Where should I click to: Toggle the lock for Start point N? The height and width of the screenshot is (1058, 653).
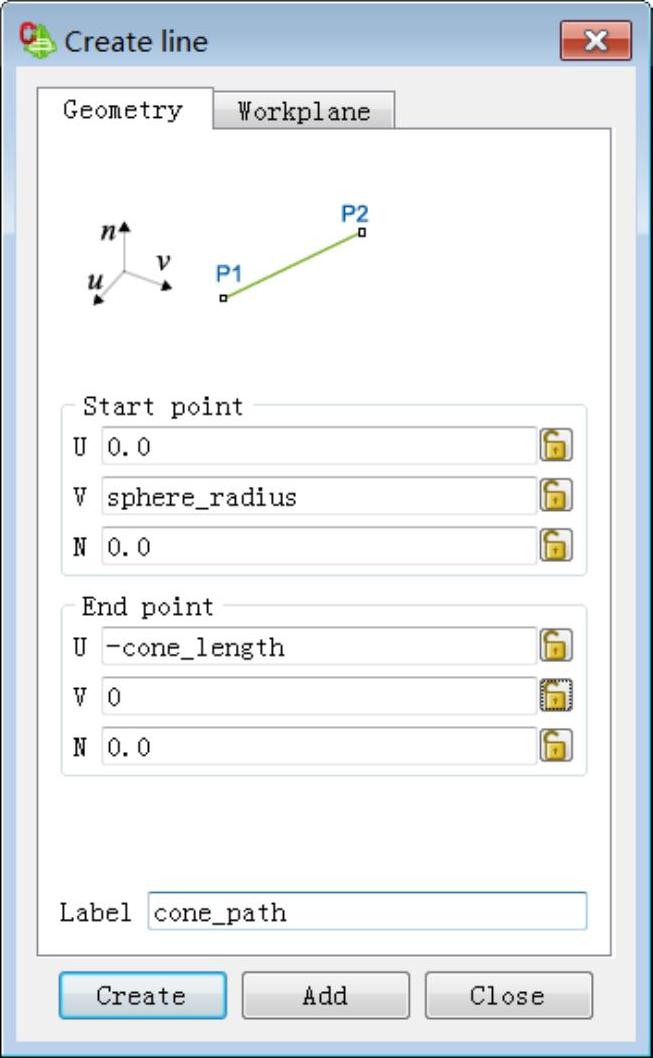pos(556,545)
